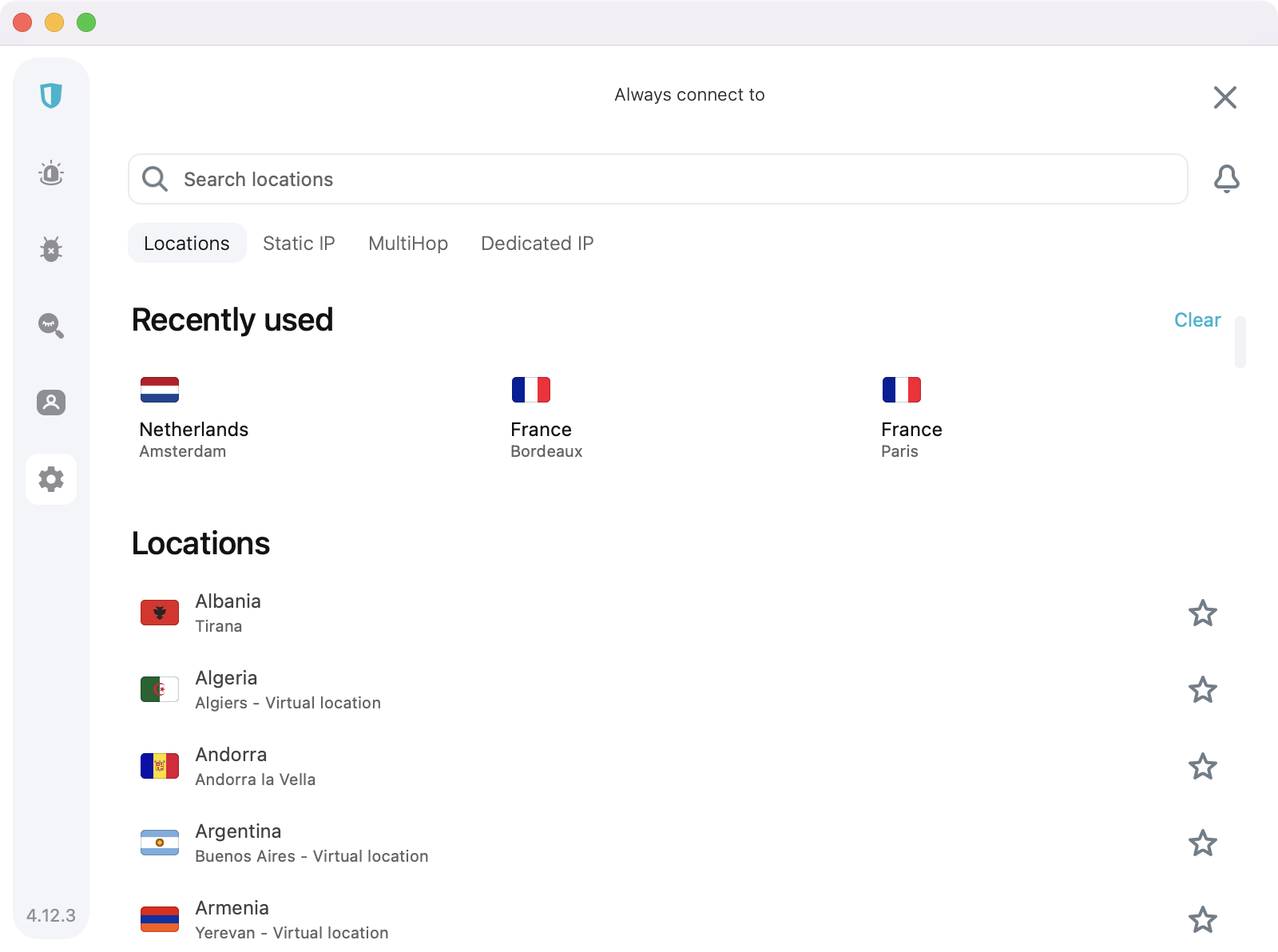Screen dimensions: 1278x952
Task: Switch to the MultiHop tab
Action: pyautogui.click(x=408, y=244)
